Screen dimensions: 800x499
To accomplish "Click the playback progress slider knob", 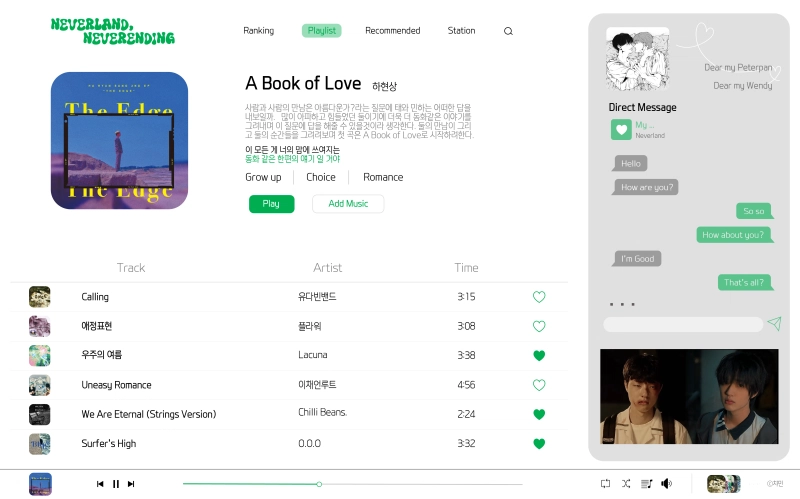I will [x=319, y=484].
